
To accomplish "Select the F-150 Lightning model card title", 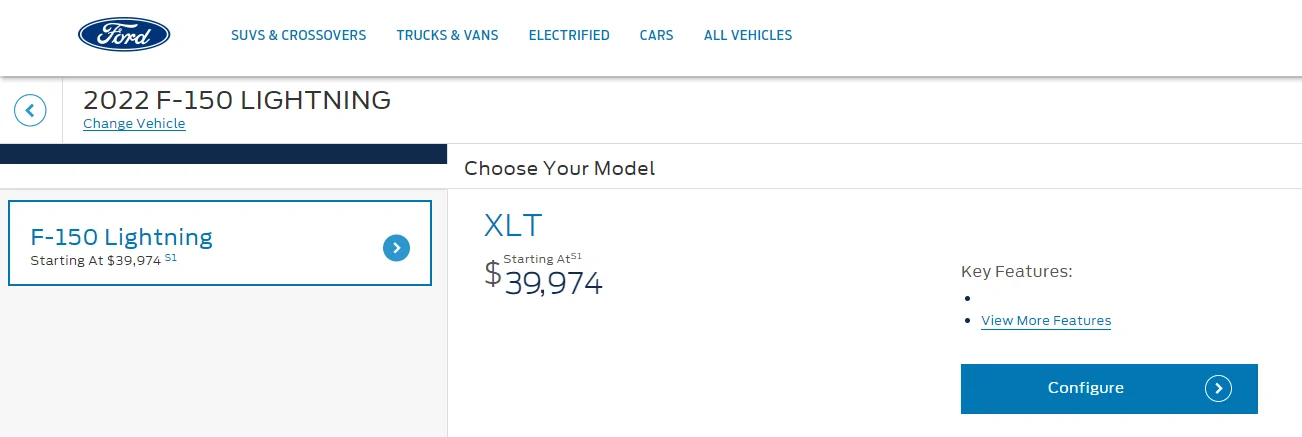I will [x=122, y=237].
